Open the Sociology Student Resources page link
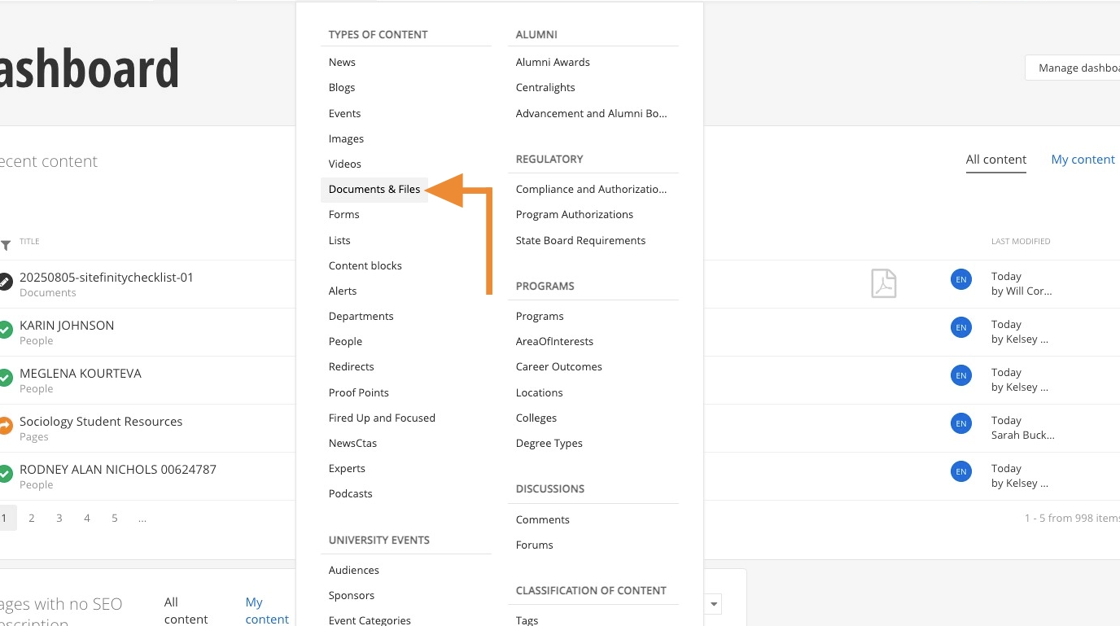This screenshot has height=626, width=1120. tap(101, 421)
